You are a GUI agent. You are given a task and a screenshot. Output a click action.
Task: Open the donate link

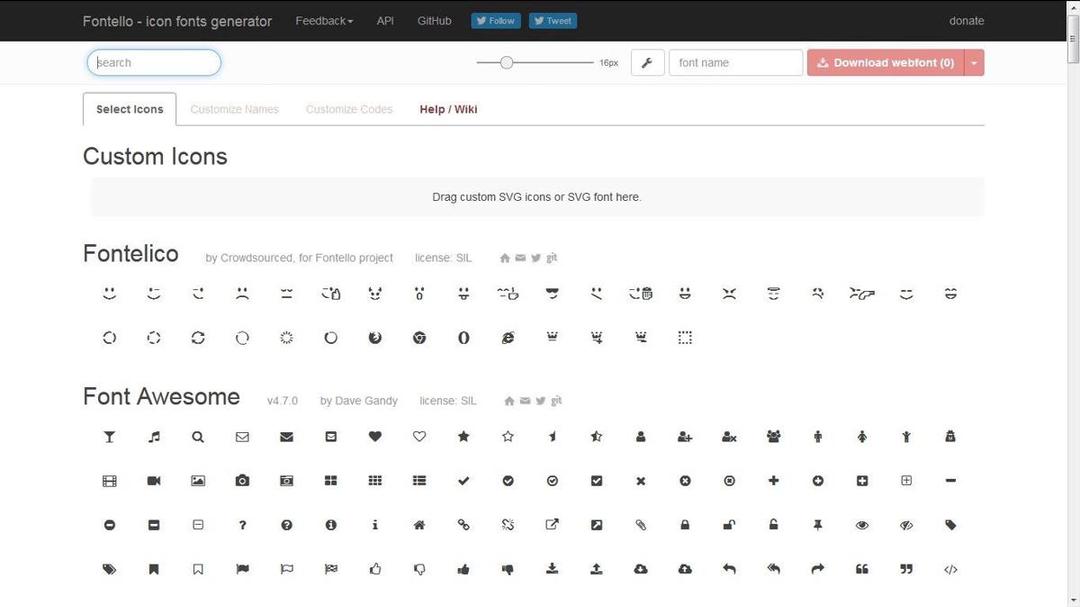tap(966, 21)
